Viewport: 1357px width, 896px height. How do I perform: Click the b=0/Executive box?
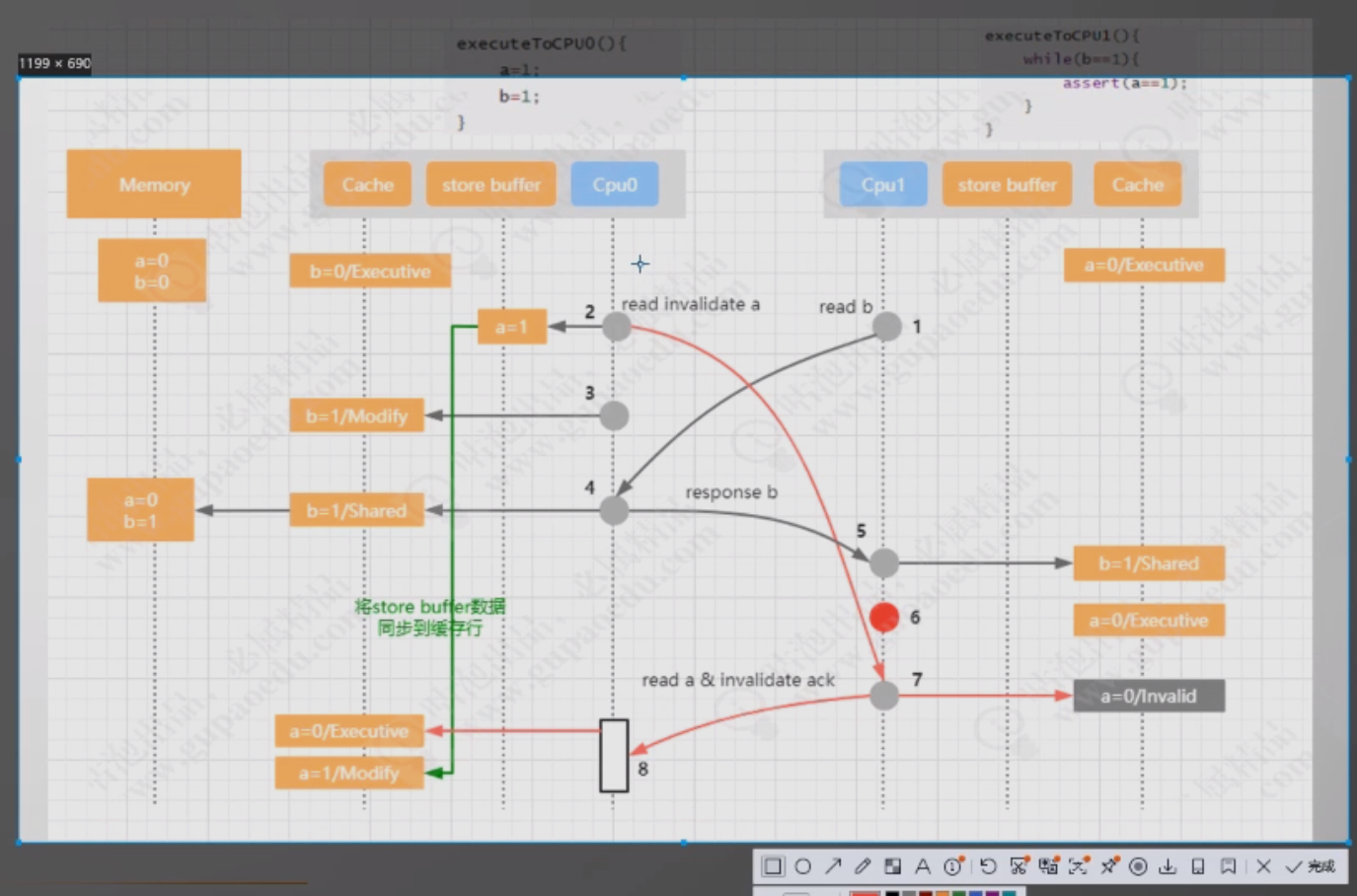click(x=370, y=271)
